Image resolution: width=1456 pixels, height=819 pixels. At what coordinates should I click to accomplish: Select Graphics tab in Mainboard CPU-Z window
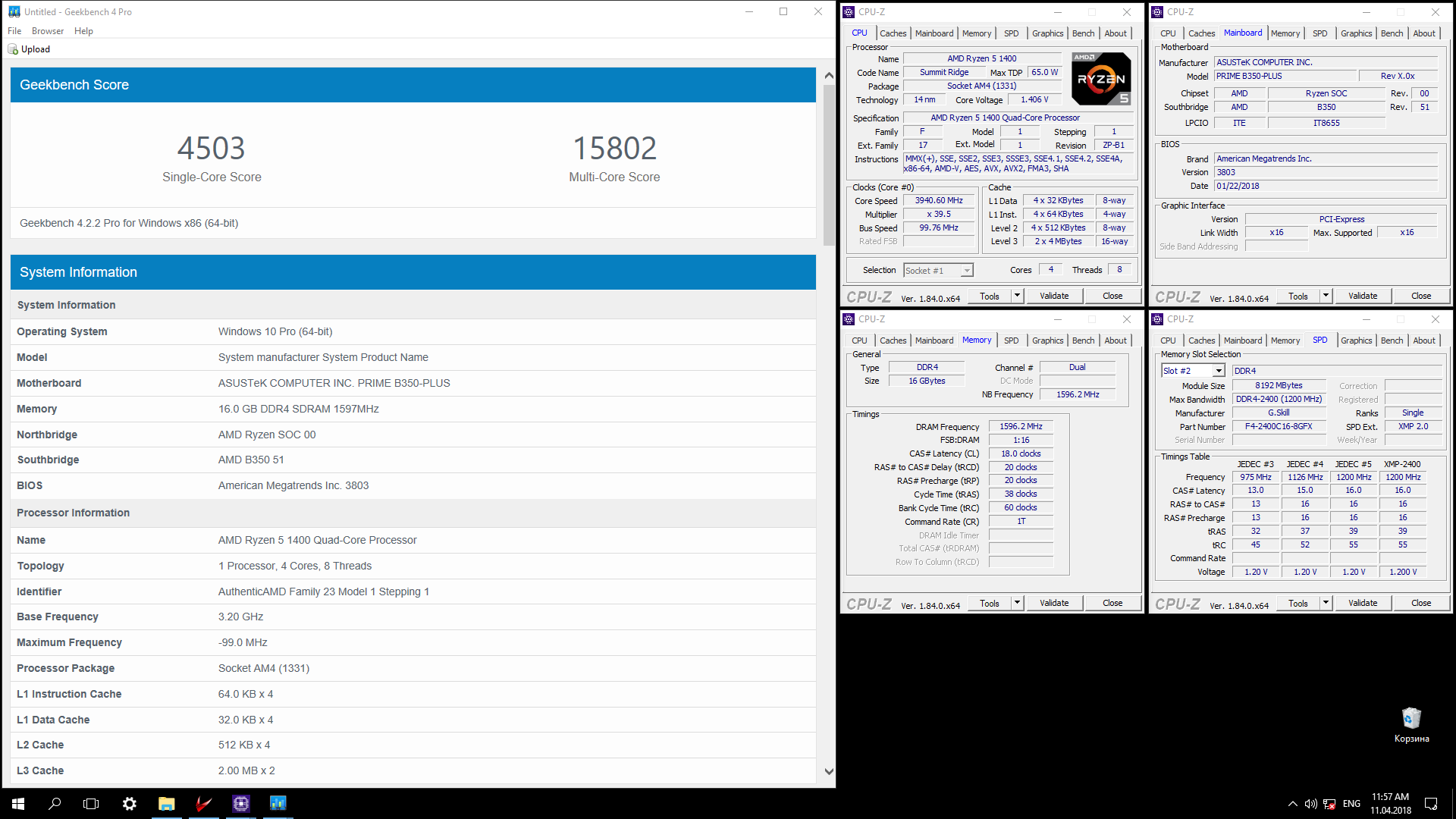1356,33
